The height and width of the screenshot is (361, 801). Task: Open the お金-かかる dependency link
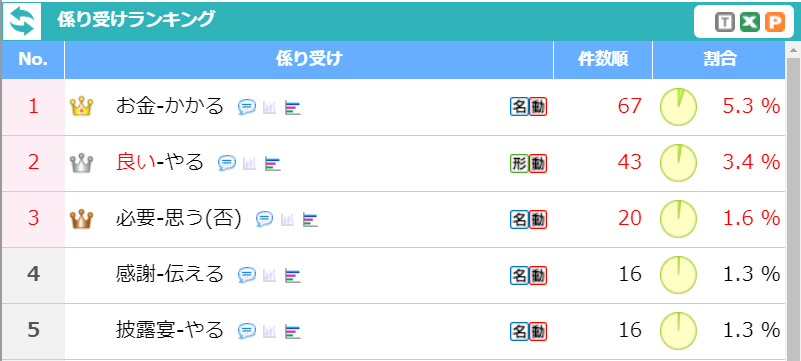point(170,106)
